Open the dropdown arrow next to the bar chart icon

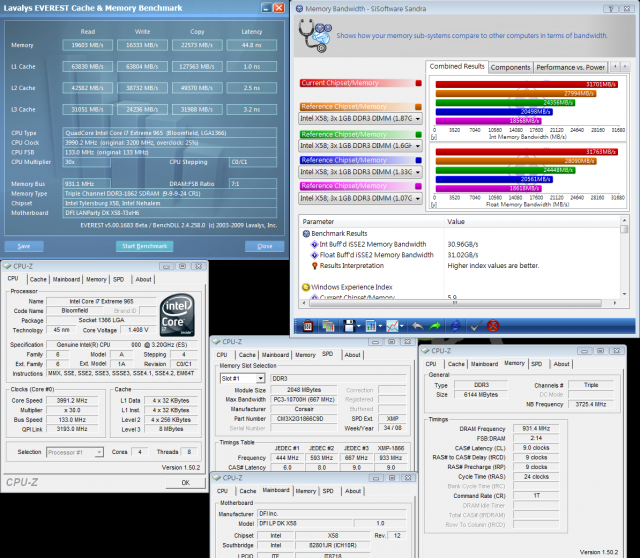(x=380, y=326)
